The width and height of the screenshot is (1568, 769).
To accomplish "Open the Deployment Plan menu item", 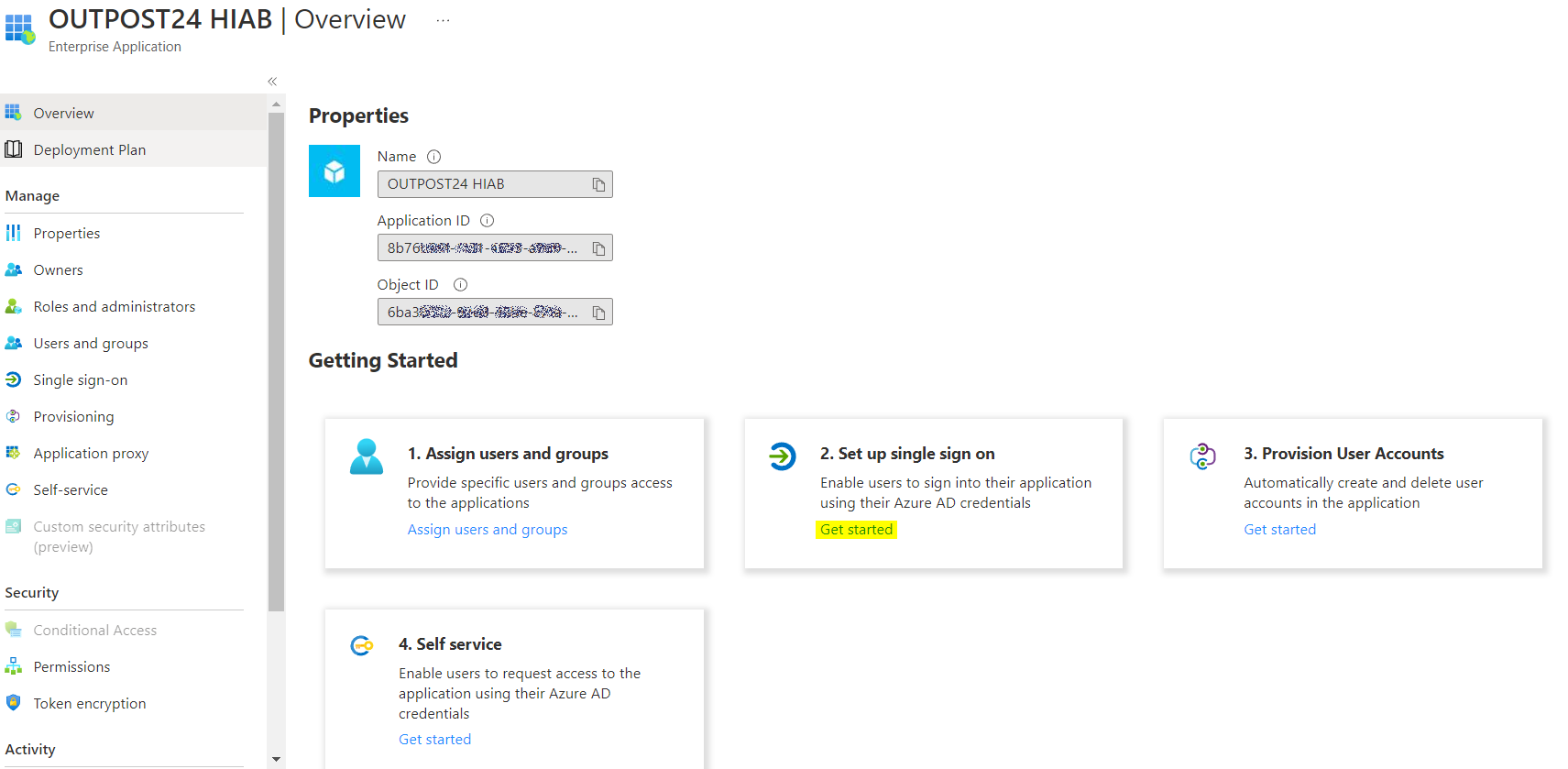I will pos(90,150).
